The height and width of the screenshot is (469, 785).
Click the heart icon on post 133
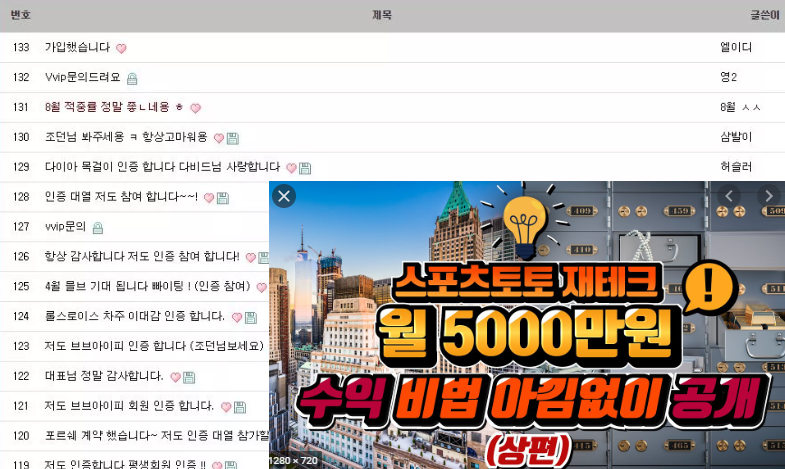tap(121, 49)
